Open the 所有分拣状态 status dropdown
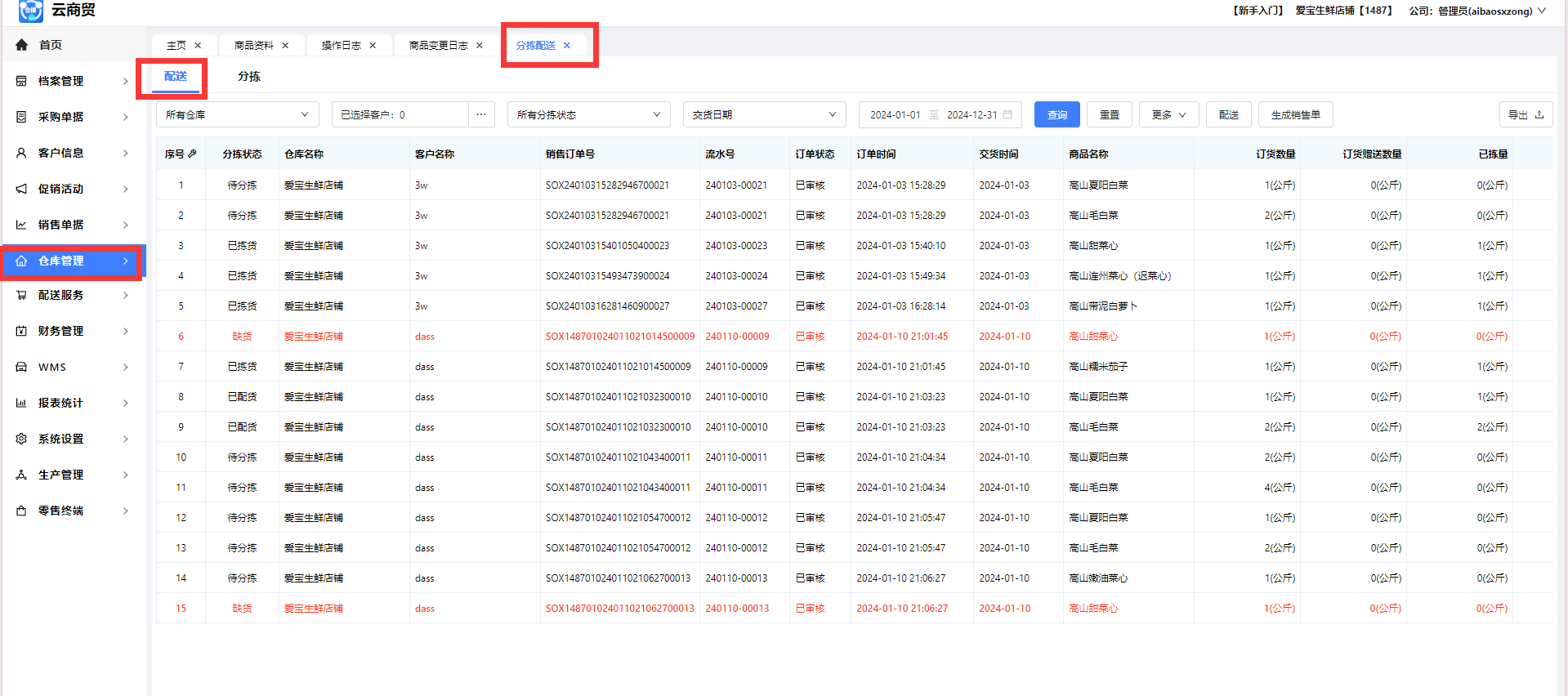This screenshot has height=696, width=1568. click(588, 115)
